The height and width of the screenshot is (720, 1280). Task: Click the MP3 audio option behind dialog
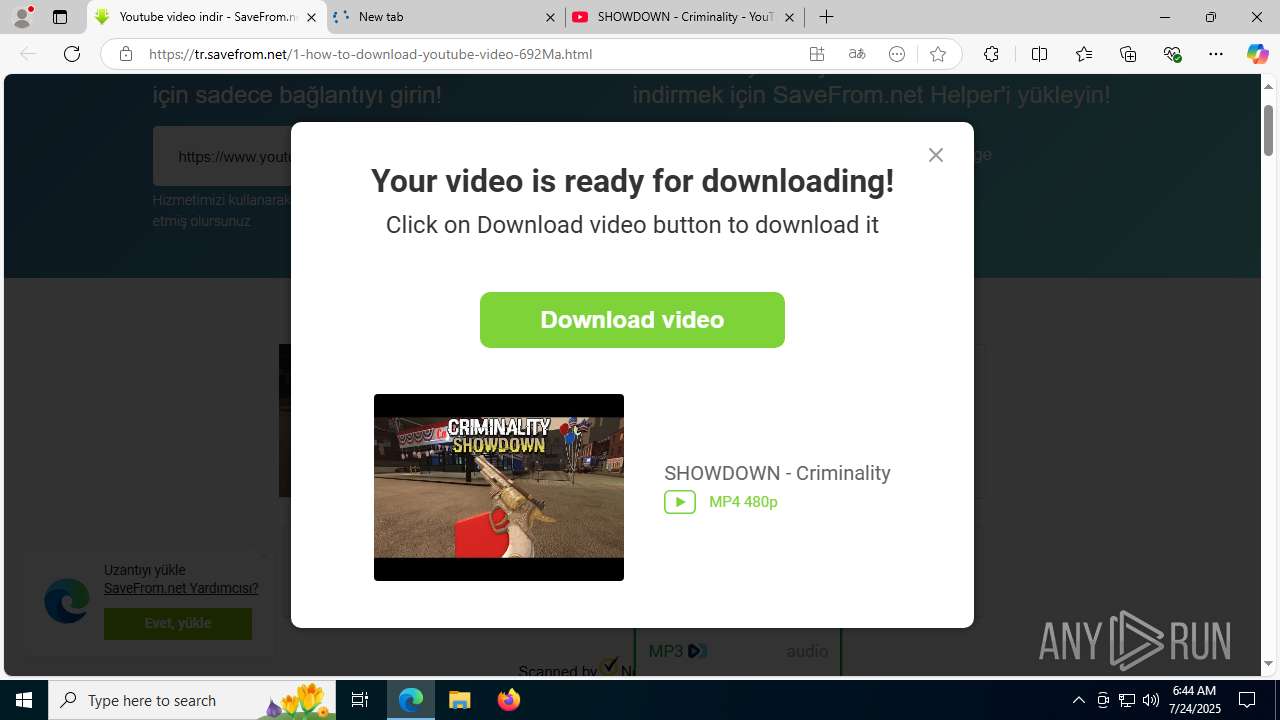(x=738, y=651)
